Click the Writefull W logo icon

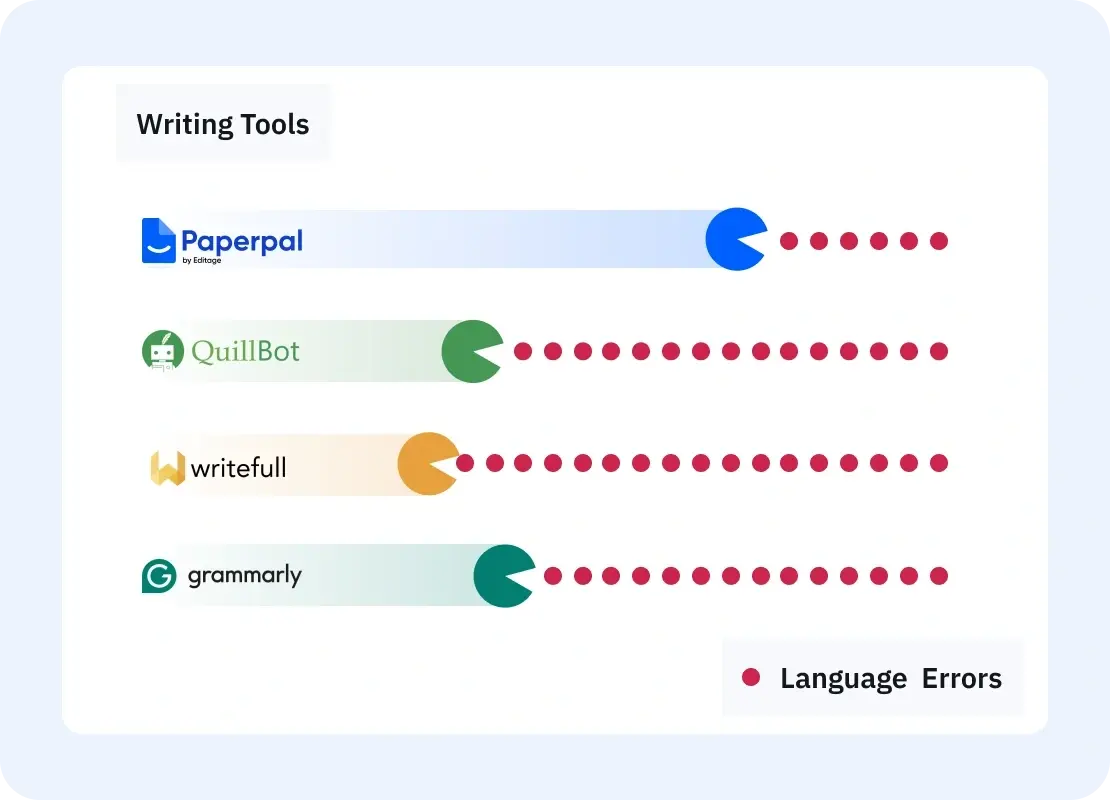click(x=167, y=468)
